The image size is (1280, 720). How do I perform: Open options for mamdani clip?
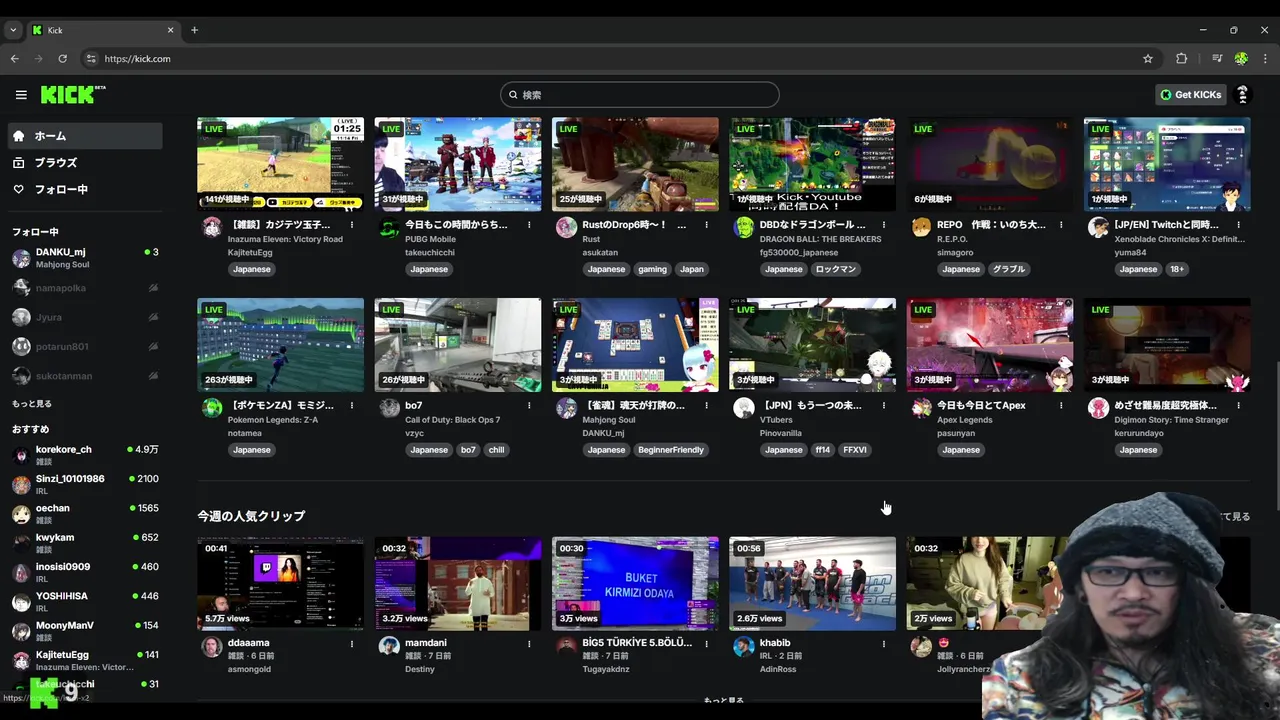[x=529, y=643]
